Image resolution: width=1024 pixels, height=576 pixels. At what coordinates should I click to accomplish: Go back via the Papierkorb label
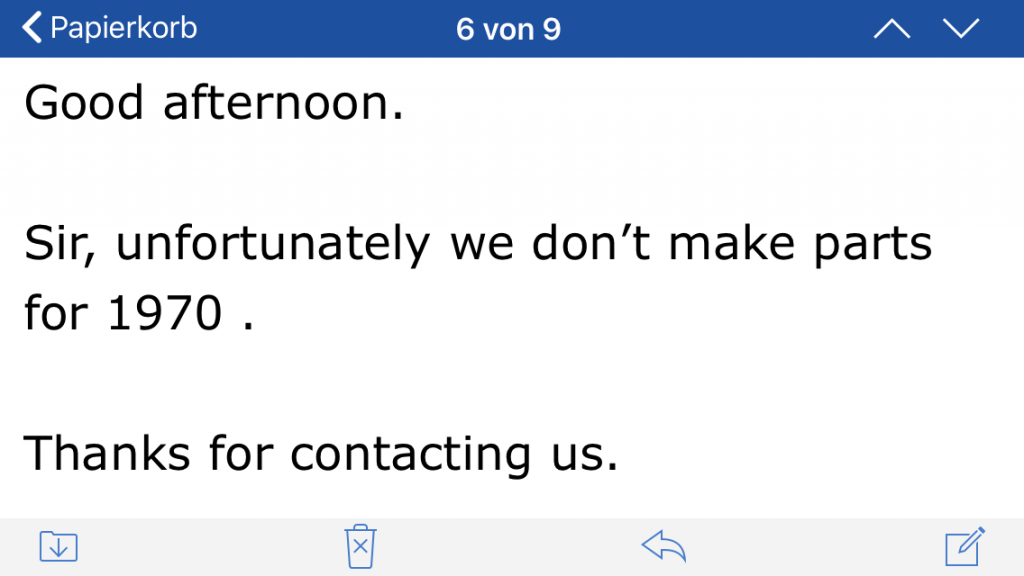[x=123, y=28]
